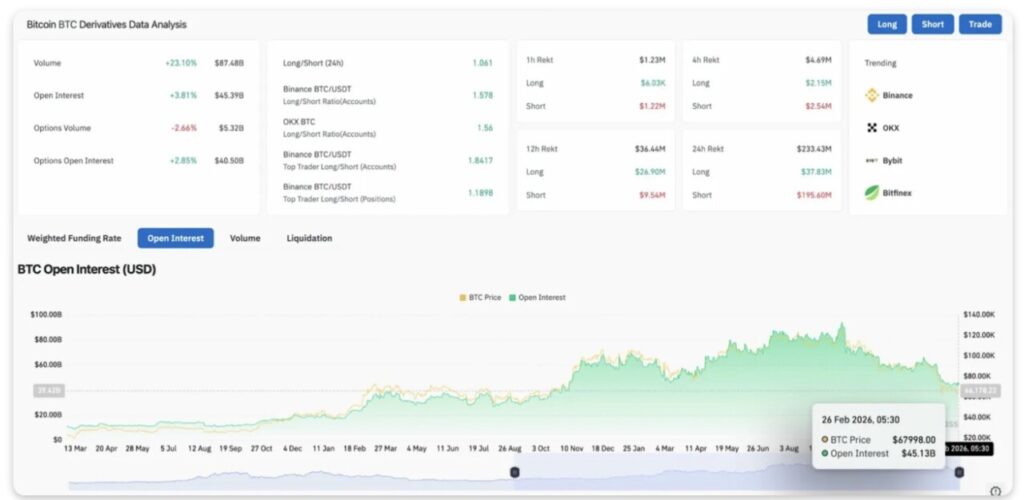
Task: Click the Binance logo icon in Trending
Action: coord(871,95)
